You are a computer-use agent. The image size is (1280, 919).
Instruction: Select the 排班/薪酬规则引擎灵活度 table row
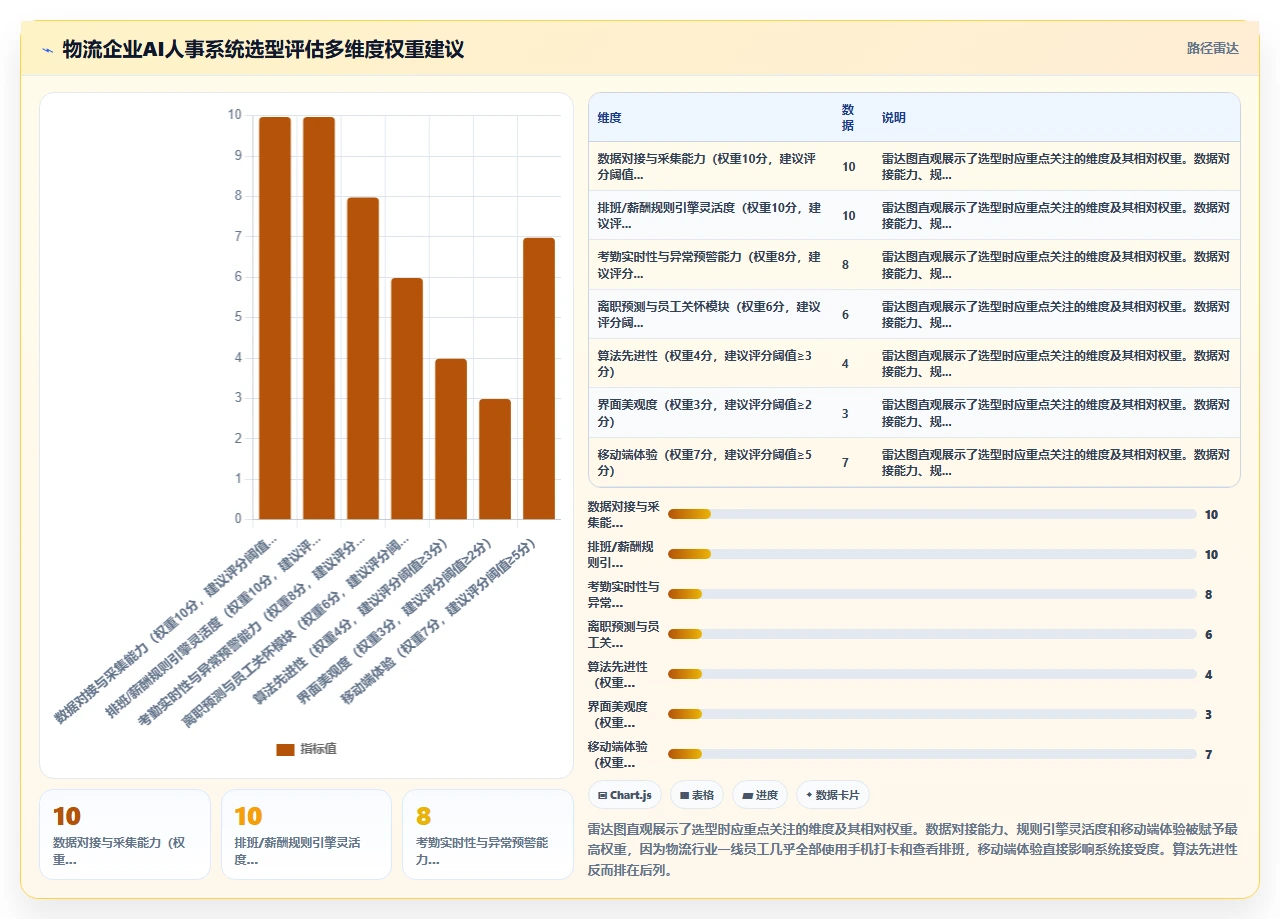(x=914, y=215)
